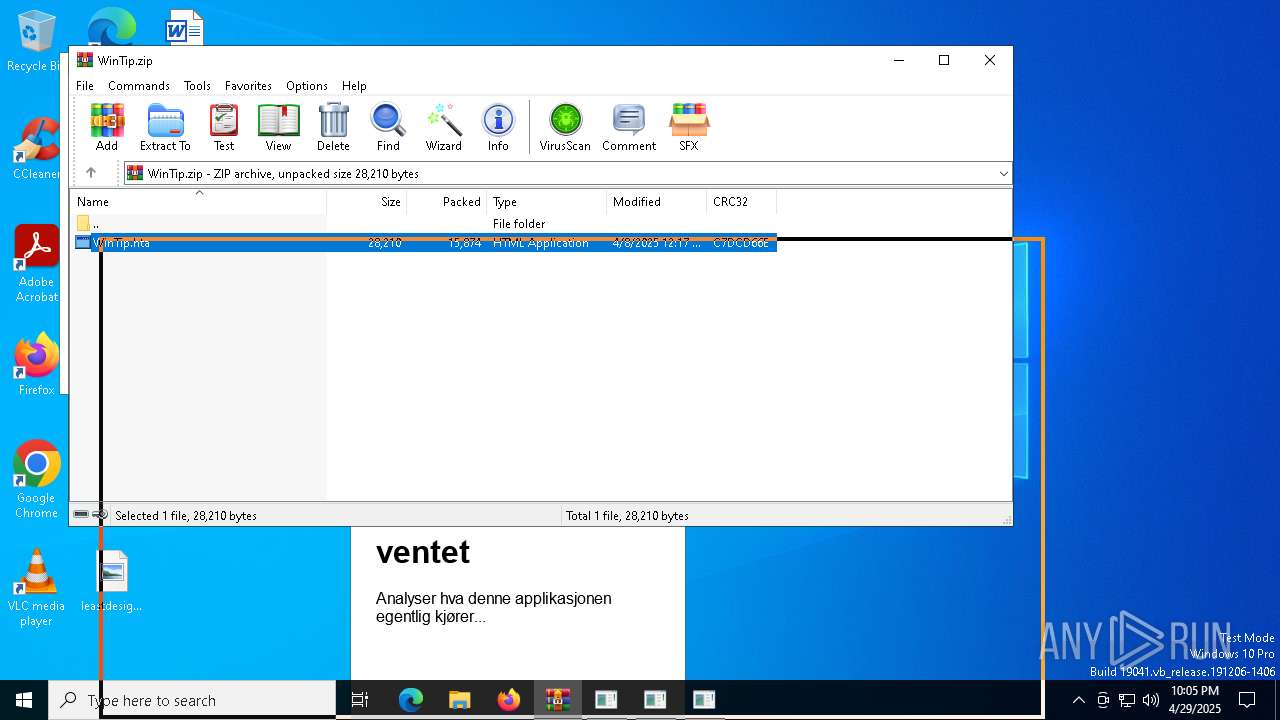
Task: Sort files by CRC32 column header
Action: (x=742, y=202)
